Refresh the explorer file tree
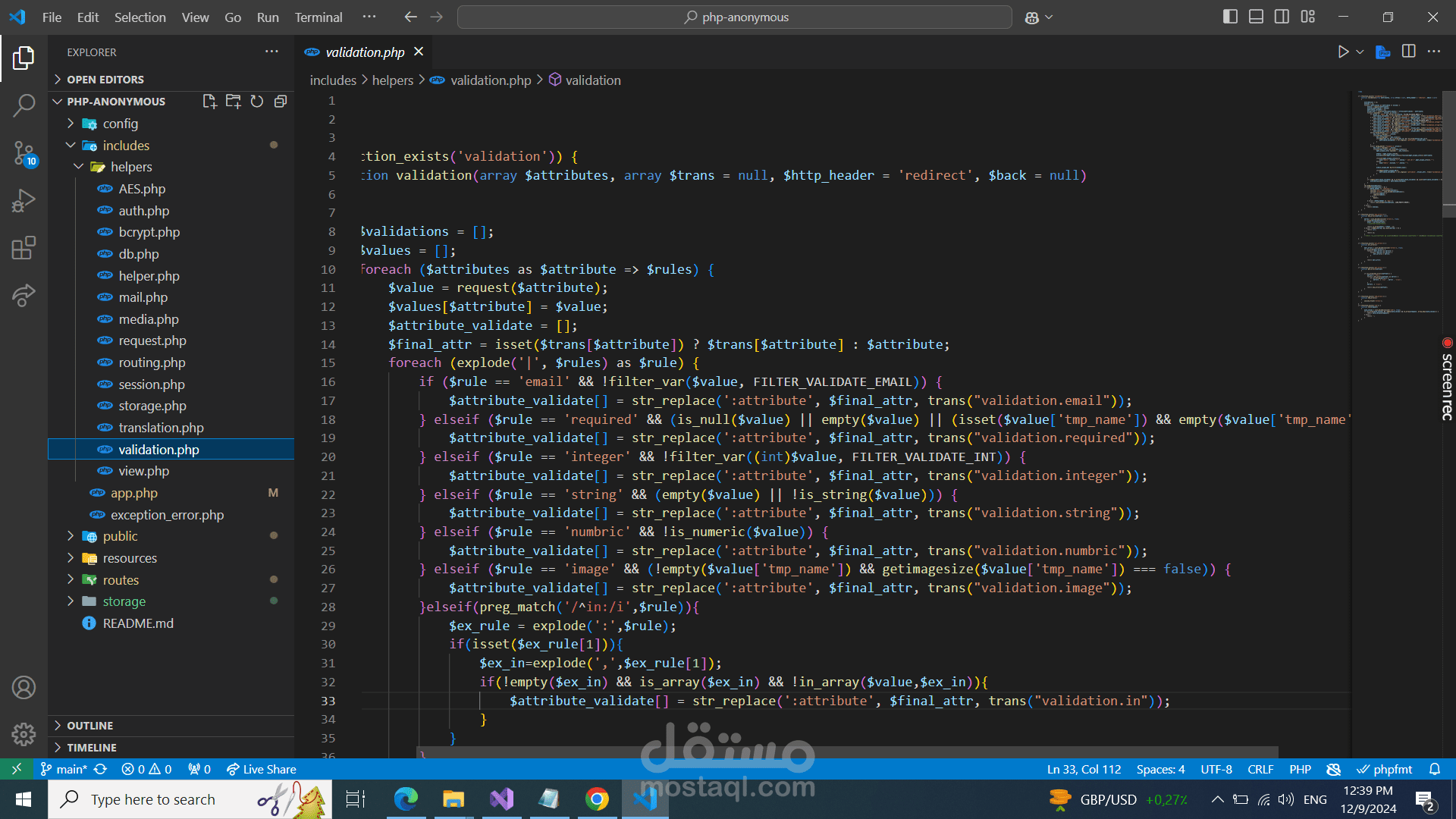Screen dimensions: 1456x819 point(257,101)
